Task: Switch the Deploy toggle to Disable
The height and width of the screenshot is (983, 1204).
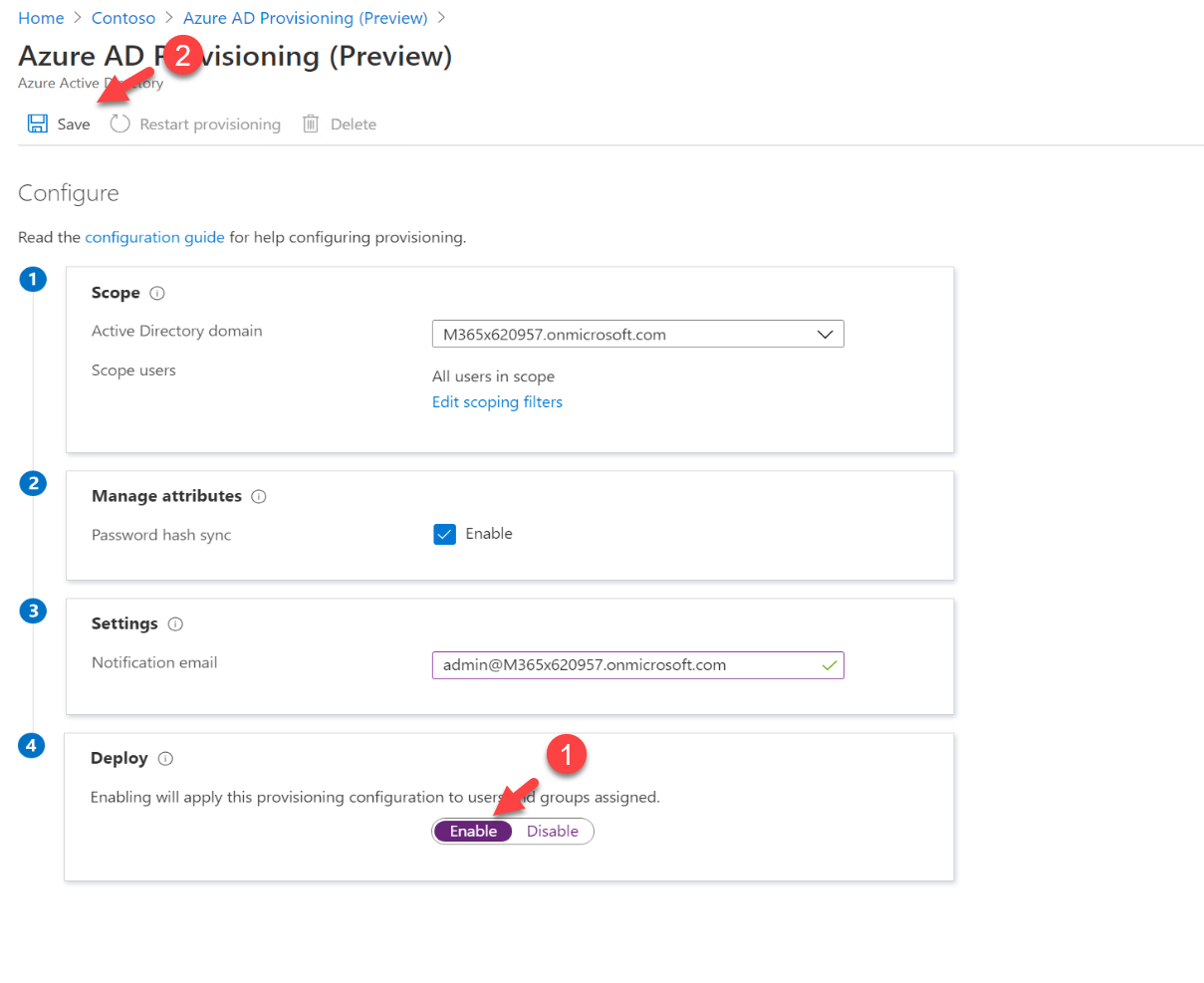Action: point(553,831)
